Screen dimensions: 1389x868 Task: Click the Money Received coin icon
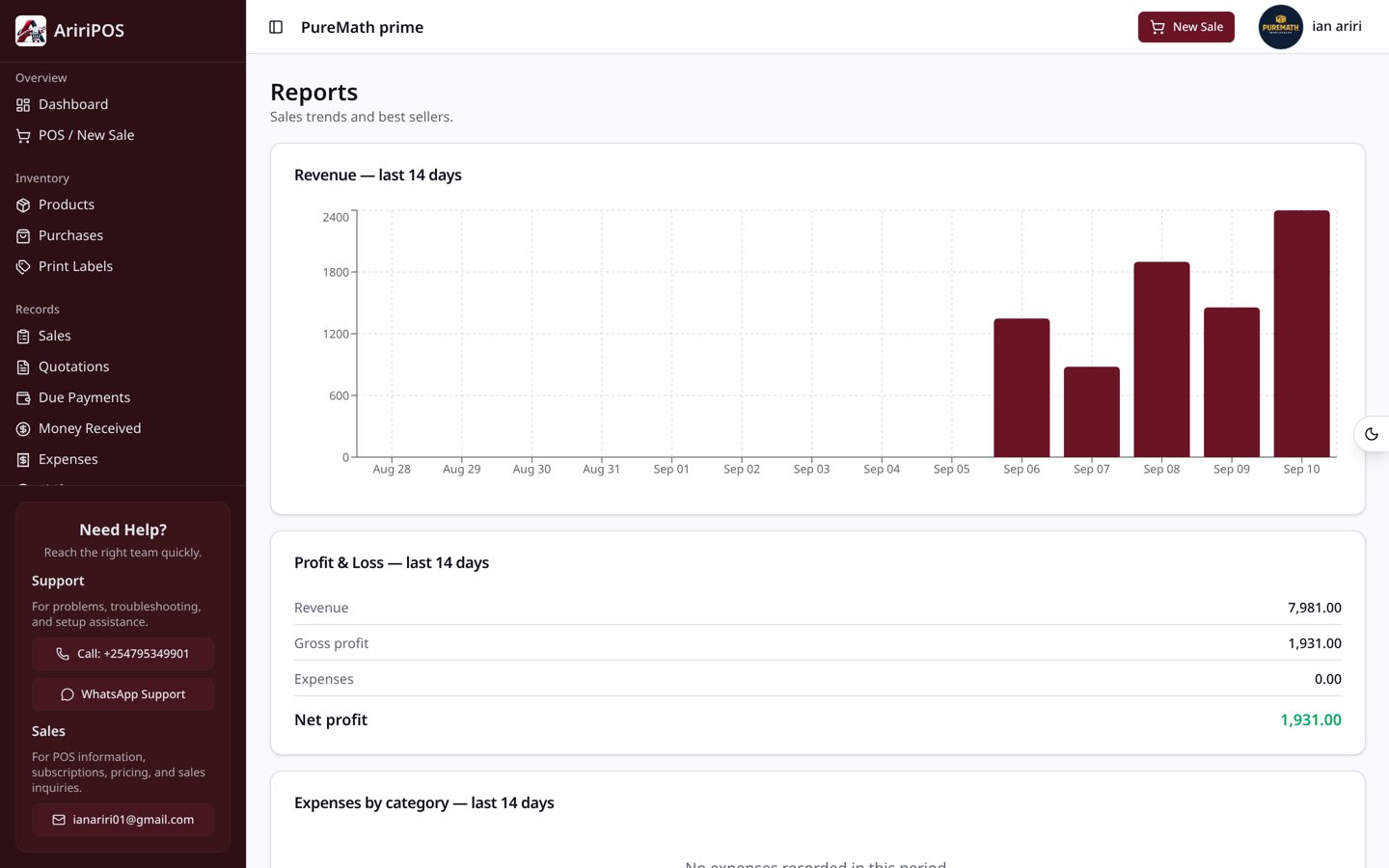(23, 429)
